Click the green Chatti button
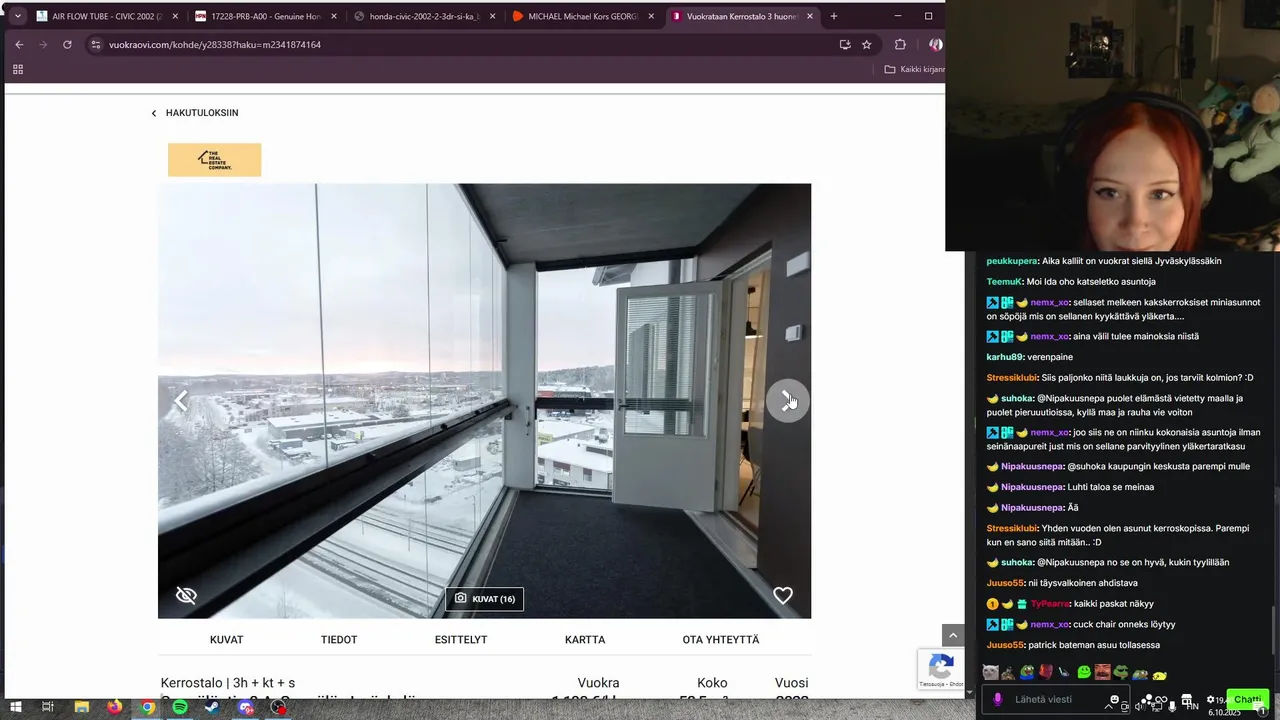Screen dimensions: 1280x720 click(x=1248, y=699)
